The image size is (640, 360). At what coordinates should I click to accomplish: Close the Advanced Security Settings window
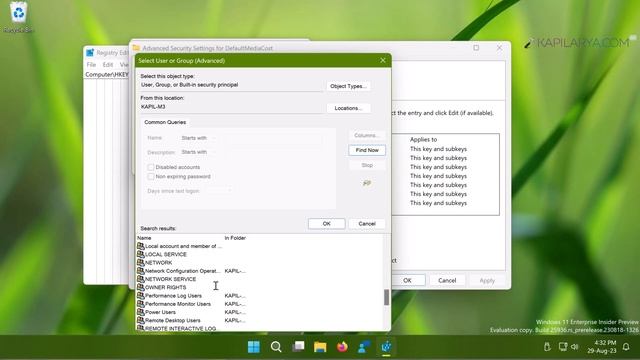(x=499, y=48)
